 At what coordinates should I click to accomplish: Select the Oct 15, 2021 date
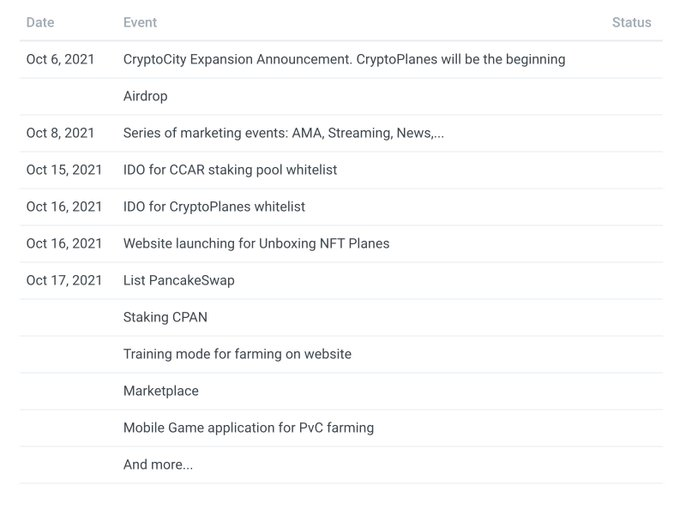[64, 170]
